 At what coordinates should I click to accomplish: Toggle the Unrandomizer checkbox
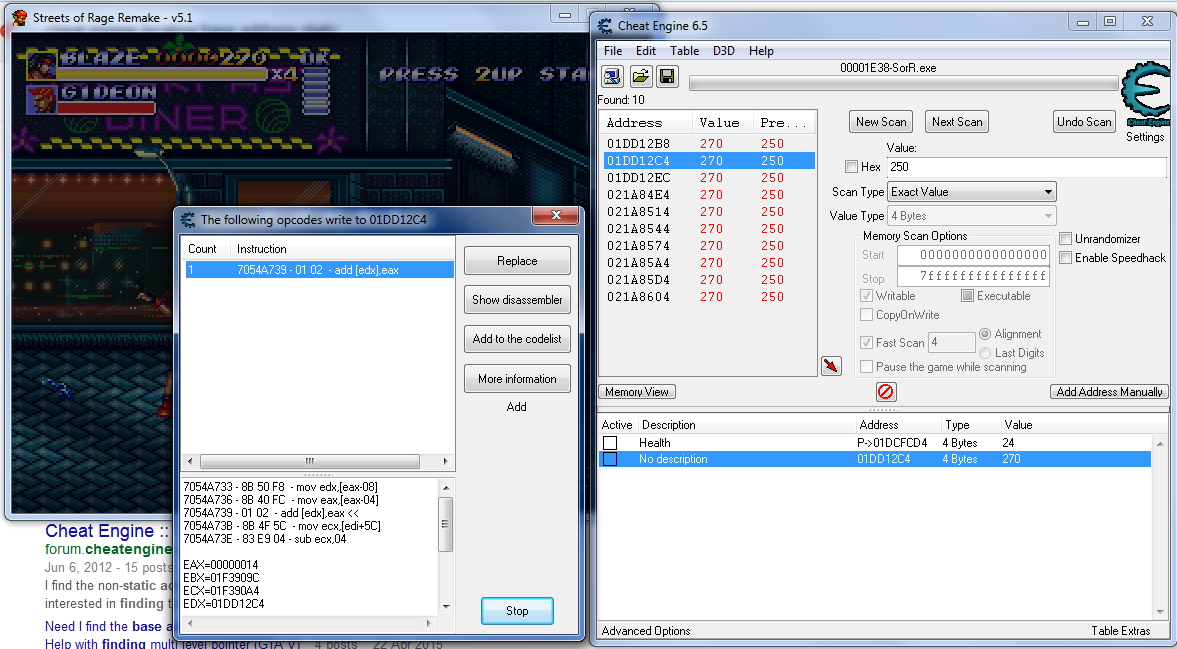click(x=1067, y=239)
